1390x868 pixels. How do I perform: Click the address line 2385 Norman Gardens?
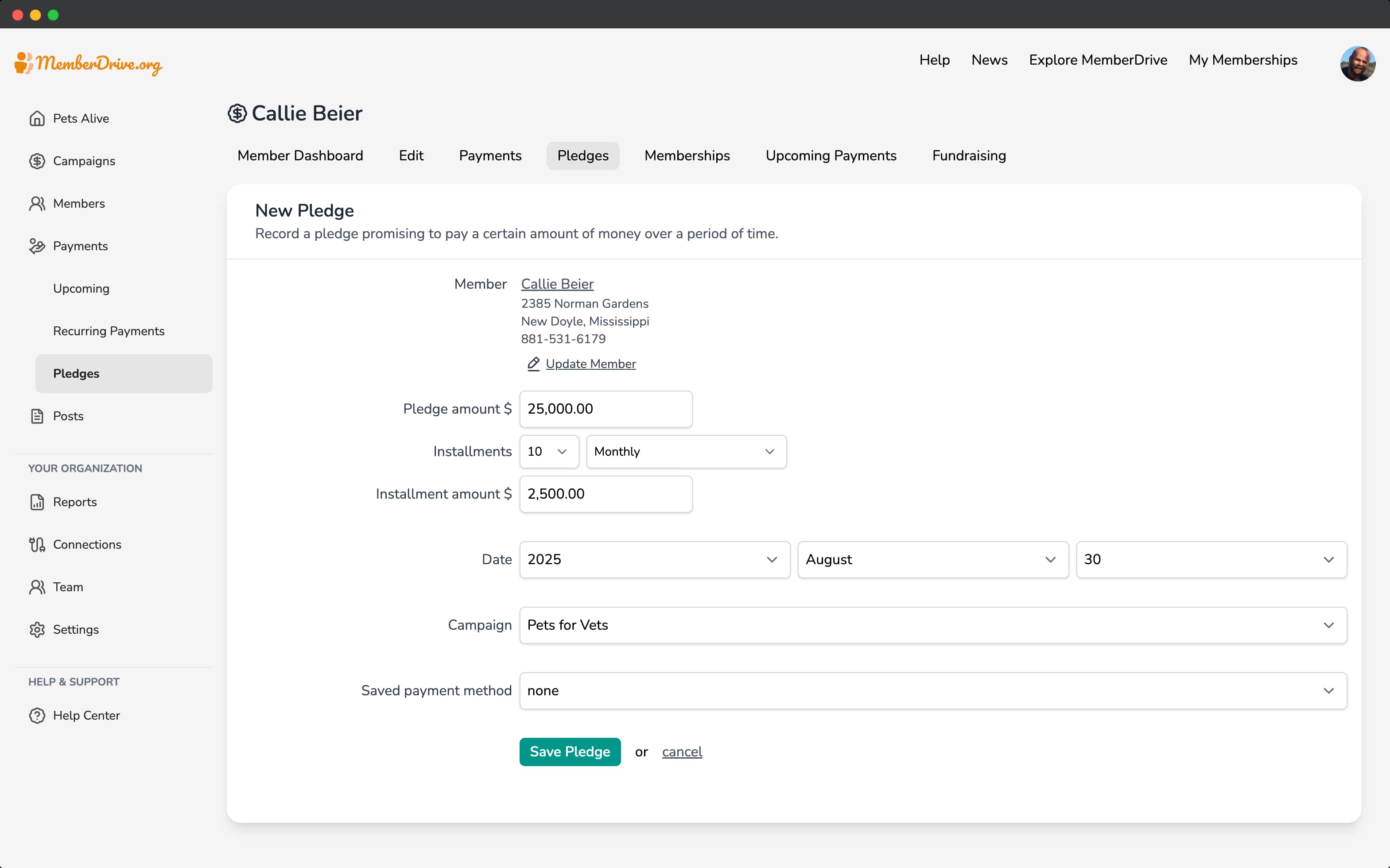pos(584,303)
